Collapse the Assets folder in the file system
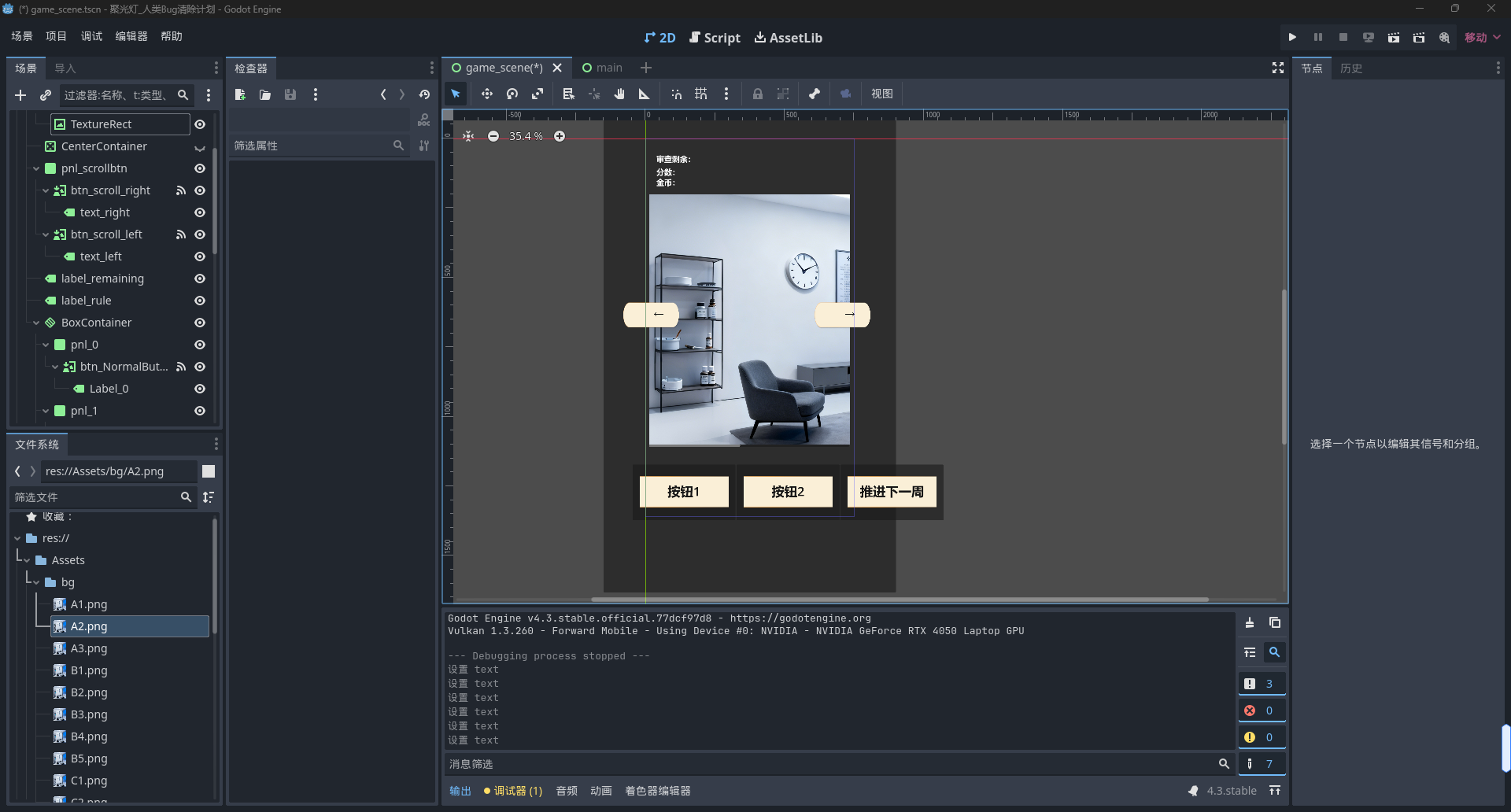1511x812 pixels. (x=28, y=560)
